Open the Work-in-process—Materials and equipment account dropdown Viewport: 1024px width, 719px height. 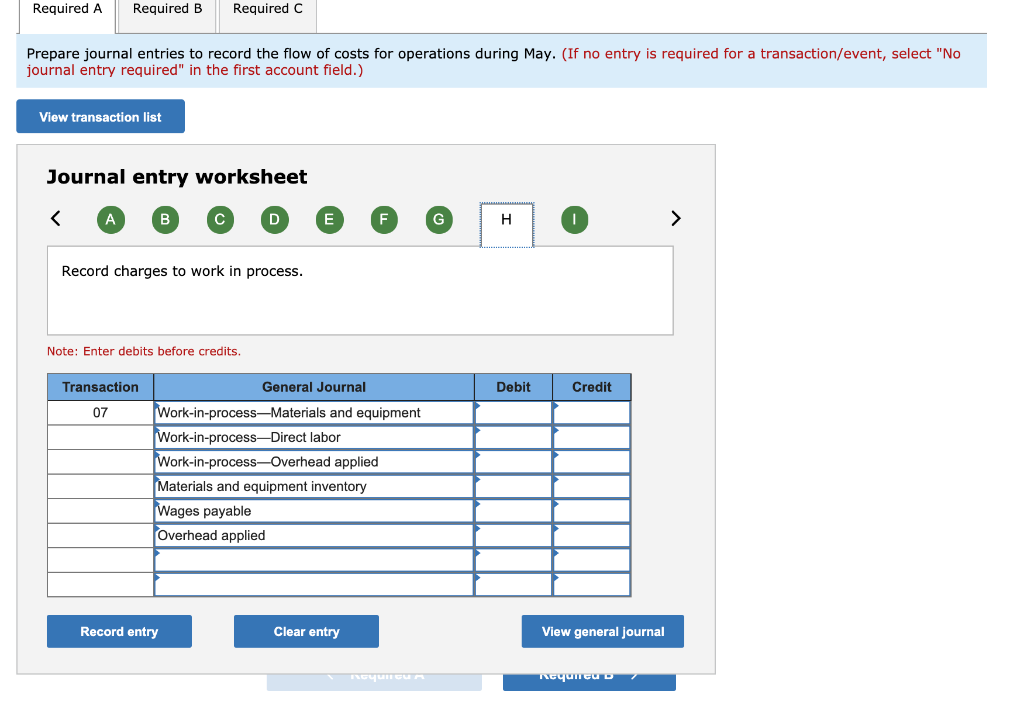pos(313,412)
